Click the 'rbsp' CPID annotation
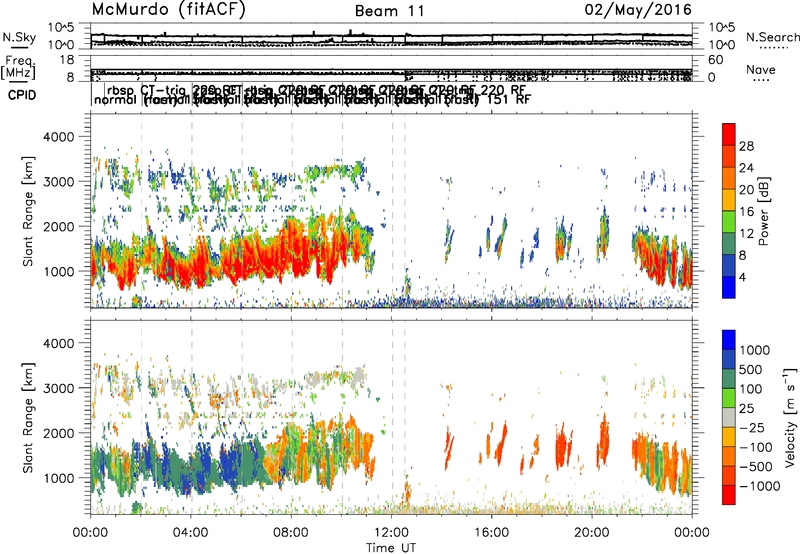This screenshot has height=554, width=800. 121,90
